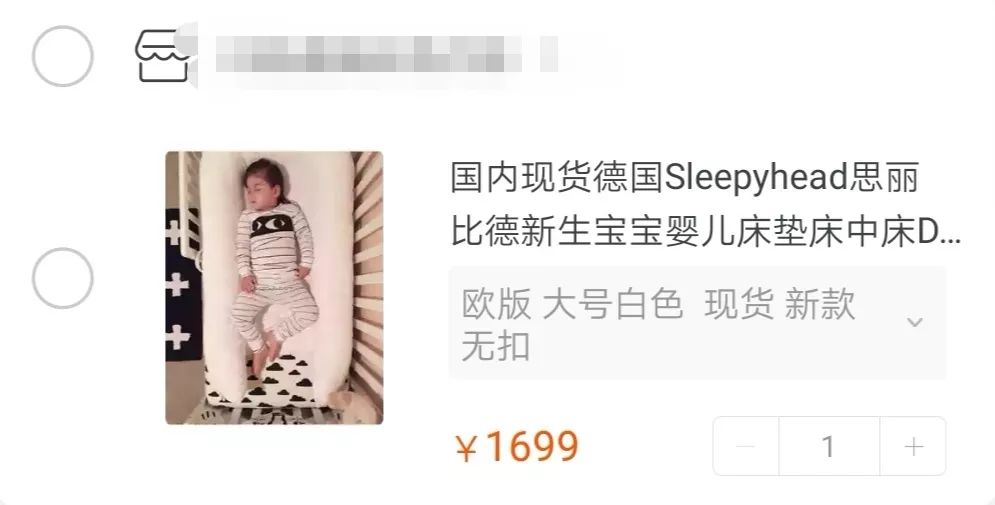Viewport: 995px width, 505px height.
Task: Click the 无扣 option text in variant box
Action: tap(496, 346)
